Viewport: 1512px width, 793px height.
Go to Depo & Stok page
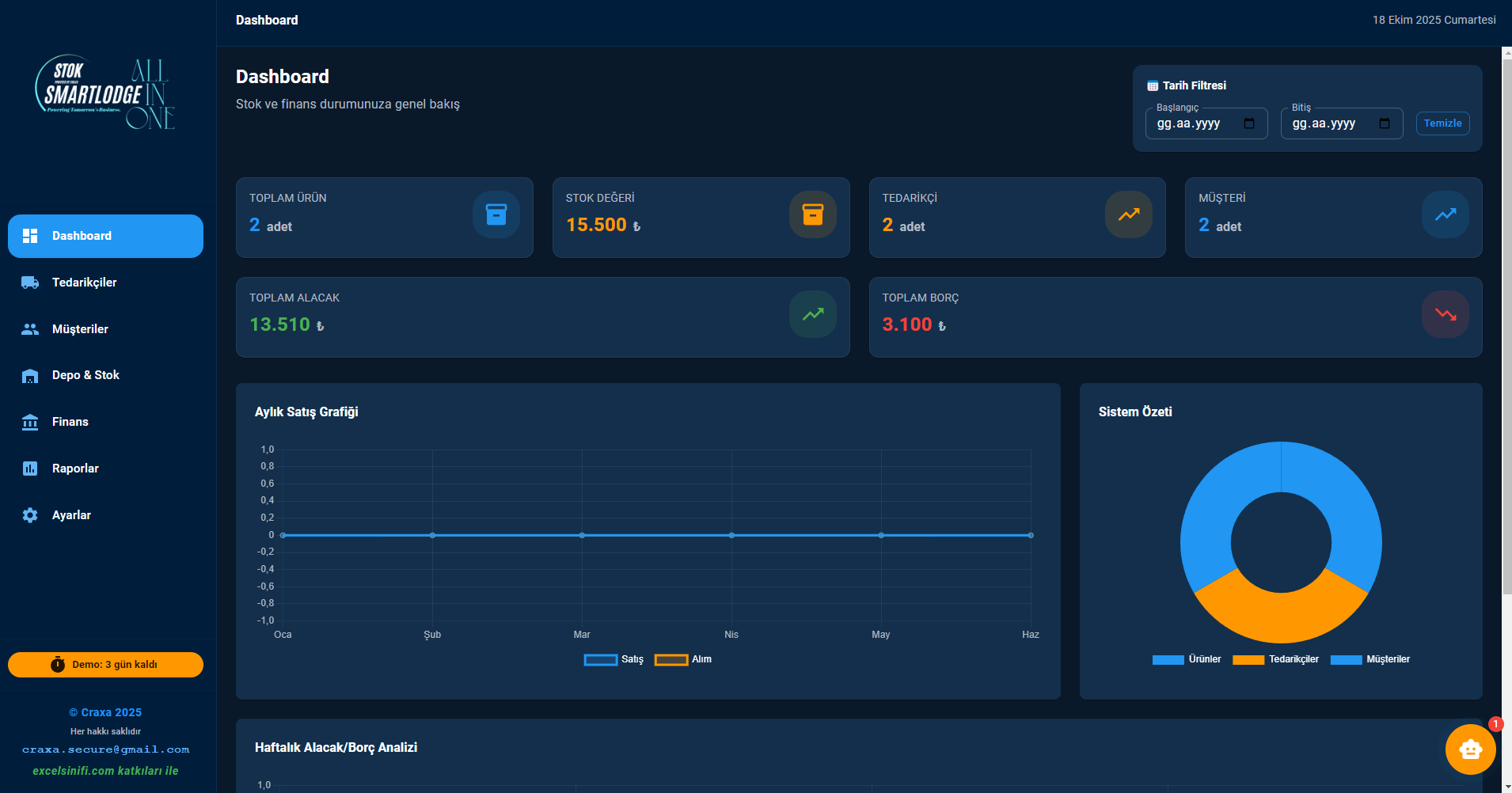point(85,375)
